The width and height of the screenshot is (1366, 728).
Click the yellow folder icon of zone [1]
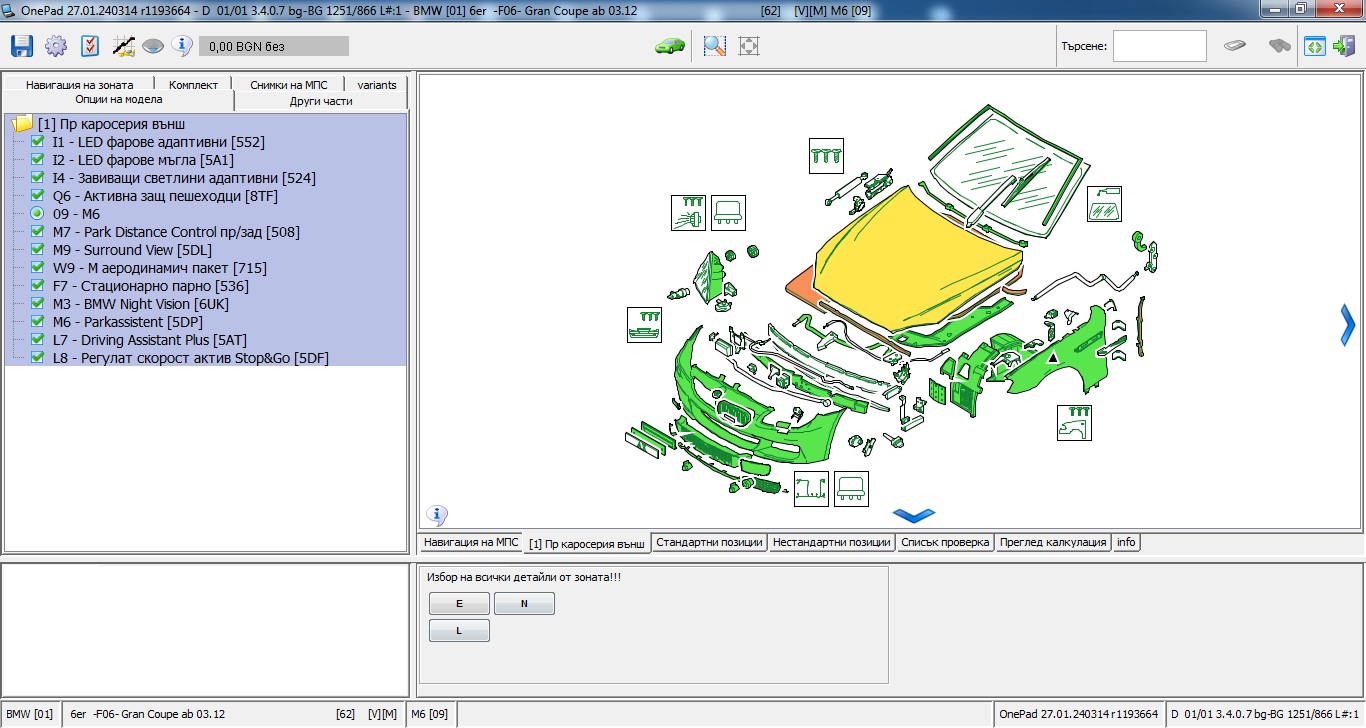pyautogui.click(x=23, y=124)
